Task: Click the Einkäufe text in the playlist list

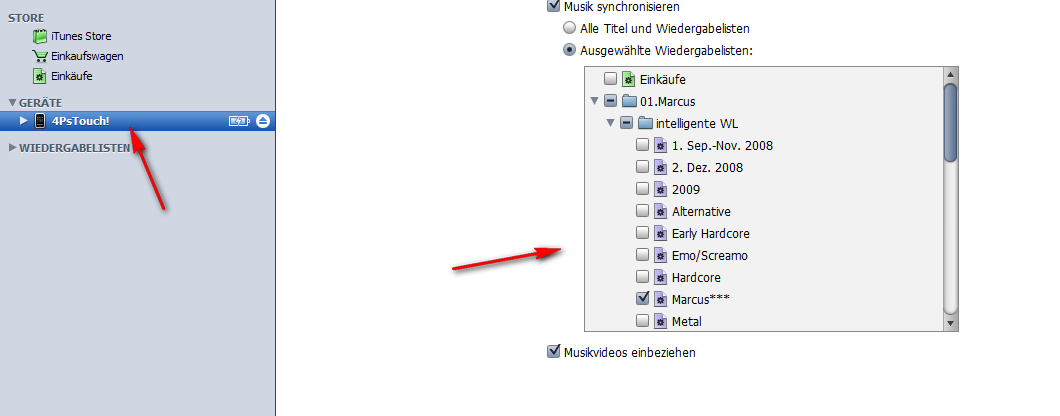Action: [x=662, y=79]
